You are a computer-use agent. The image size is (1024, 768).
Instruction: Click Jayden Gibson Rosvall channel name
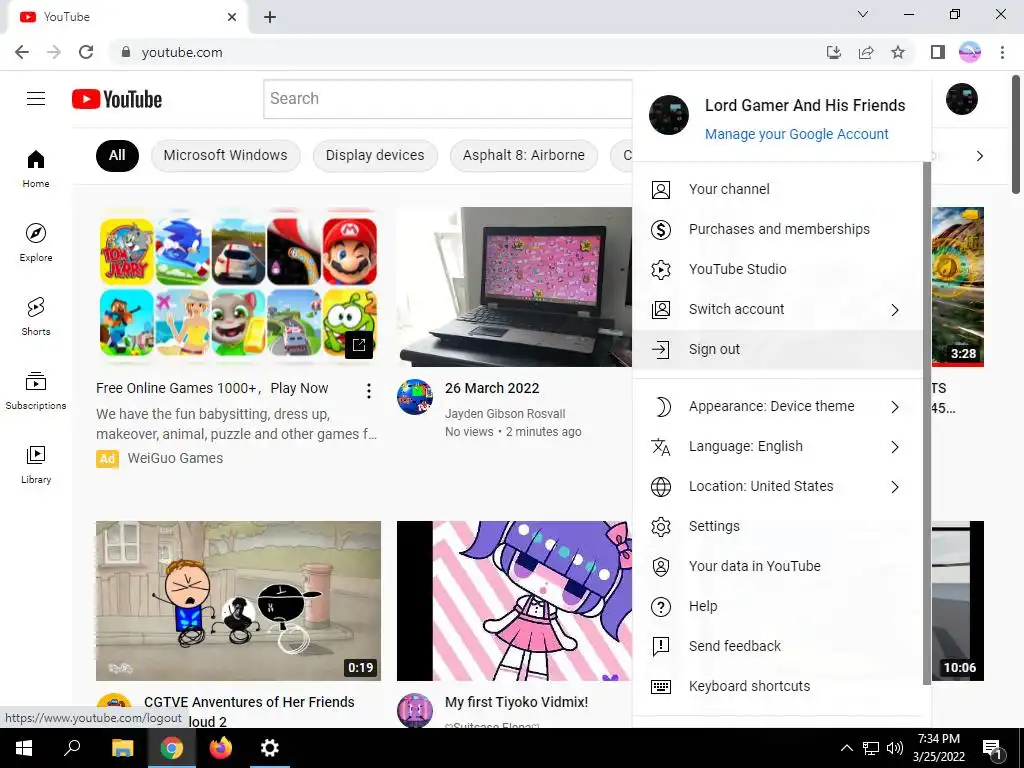coord(505,414)
